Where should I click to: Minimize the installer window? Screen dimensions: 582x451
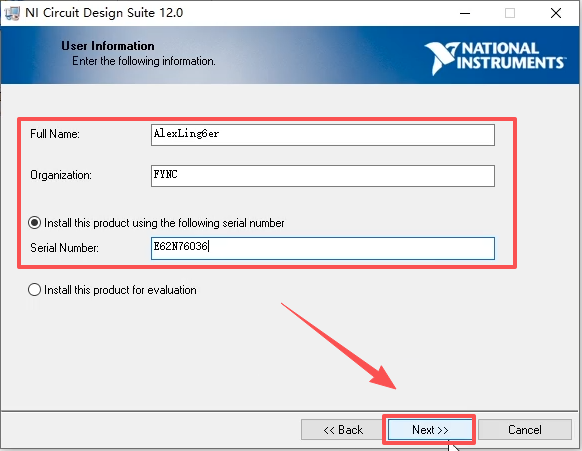[x=465, y=13]
